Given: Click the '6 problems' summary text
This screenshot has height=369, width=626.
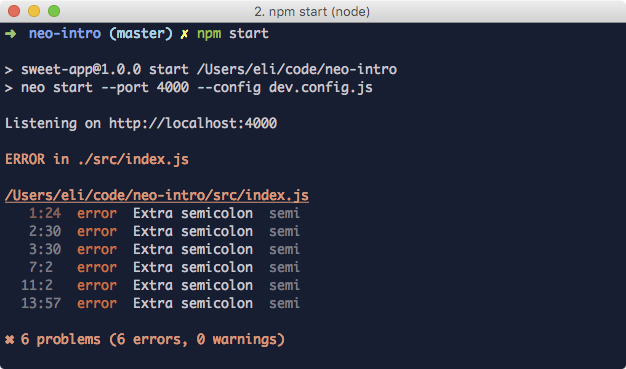Looking at the screenshot, I should (x=61, y=340).
